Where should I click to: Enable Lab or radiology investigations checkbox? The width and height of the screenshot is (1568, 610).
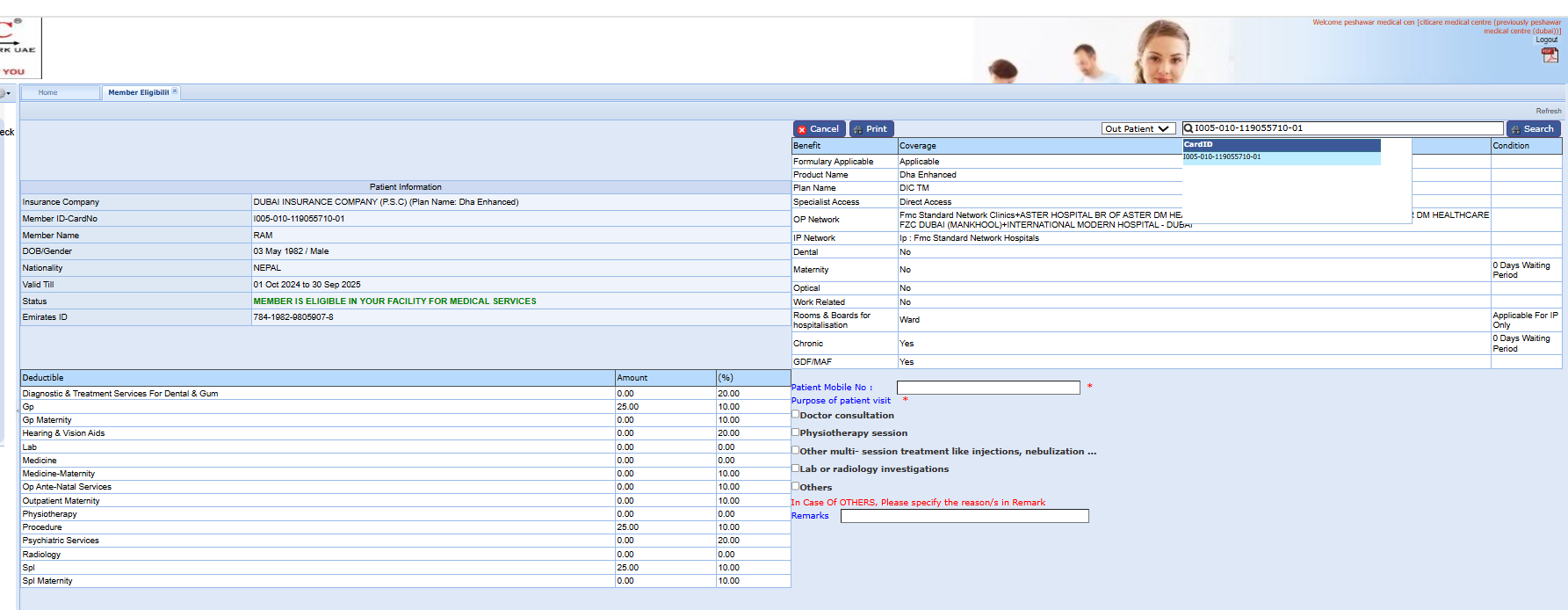[x=796, y=468]
